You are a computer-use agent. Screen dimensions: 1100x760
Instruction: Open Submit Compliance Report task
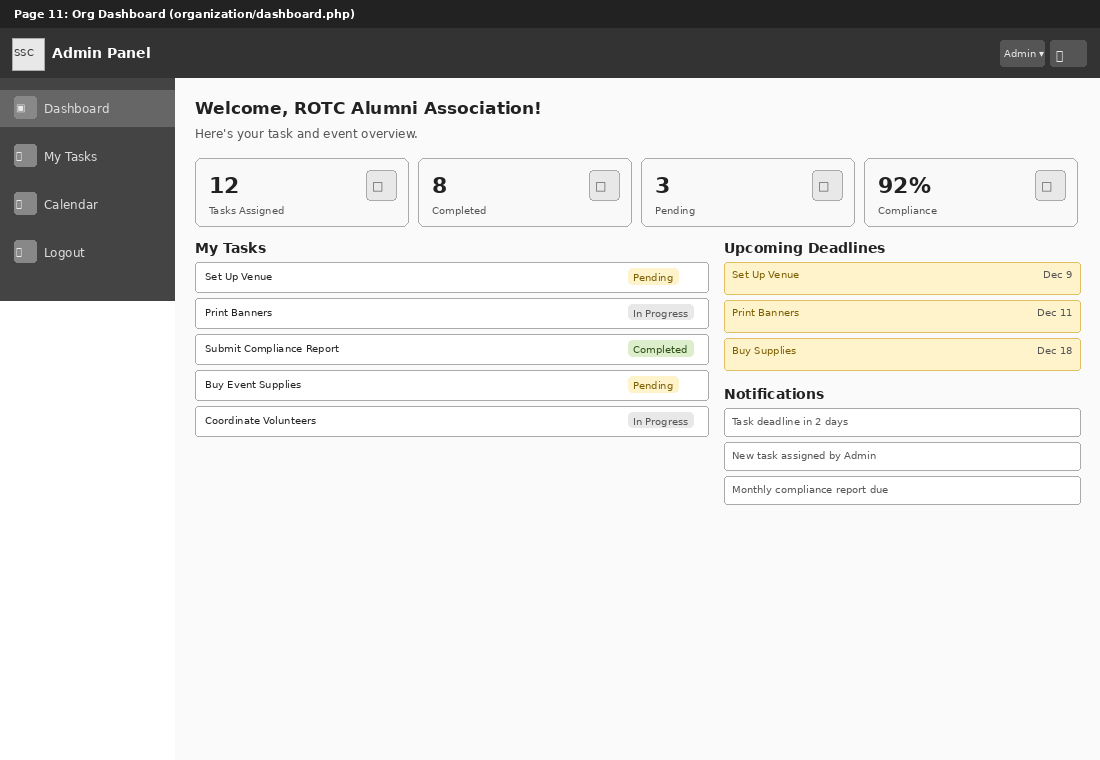(452, 349)
